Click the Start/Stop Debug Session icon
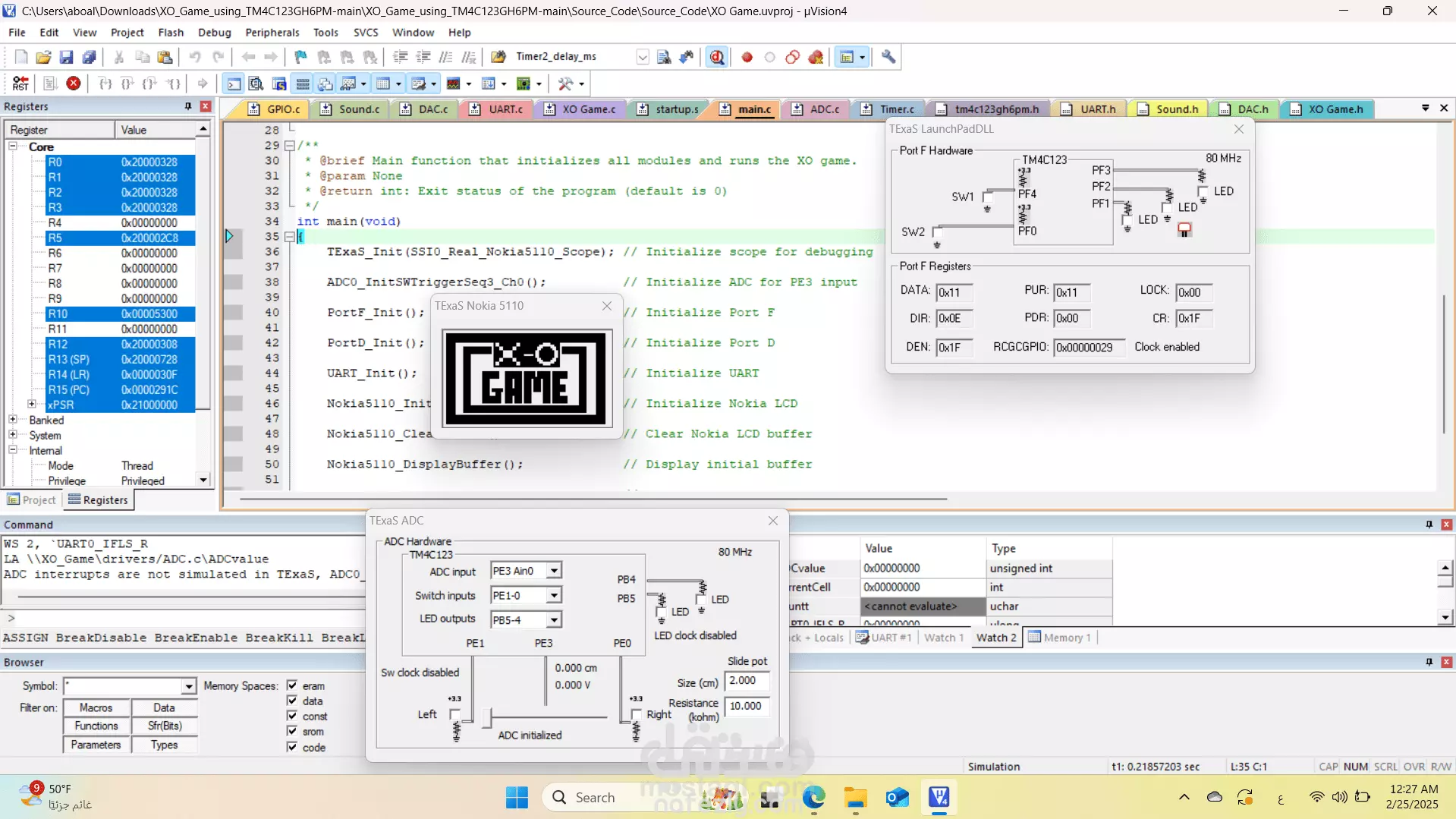 point(717,57)
